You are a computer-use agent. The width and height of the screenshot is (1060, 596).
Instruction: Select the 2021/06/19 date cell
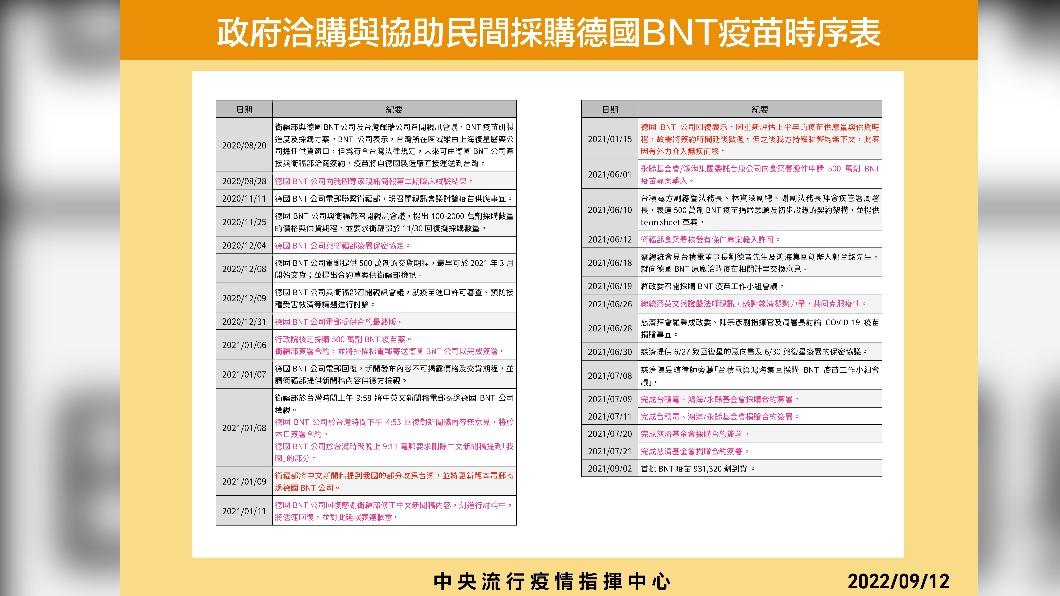tap(609, 287)
